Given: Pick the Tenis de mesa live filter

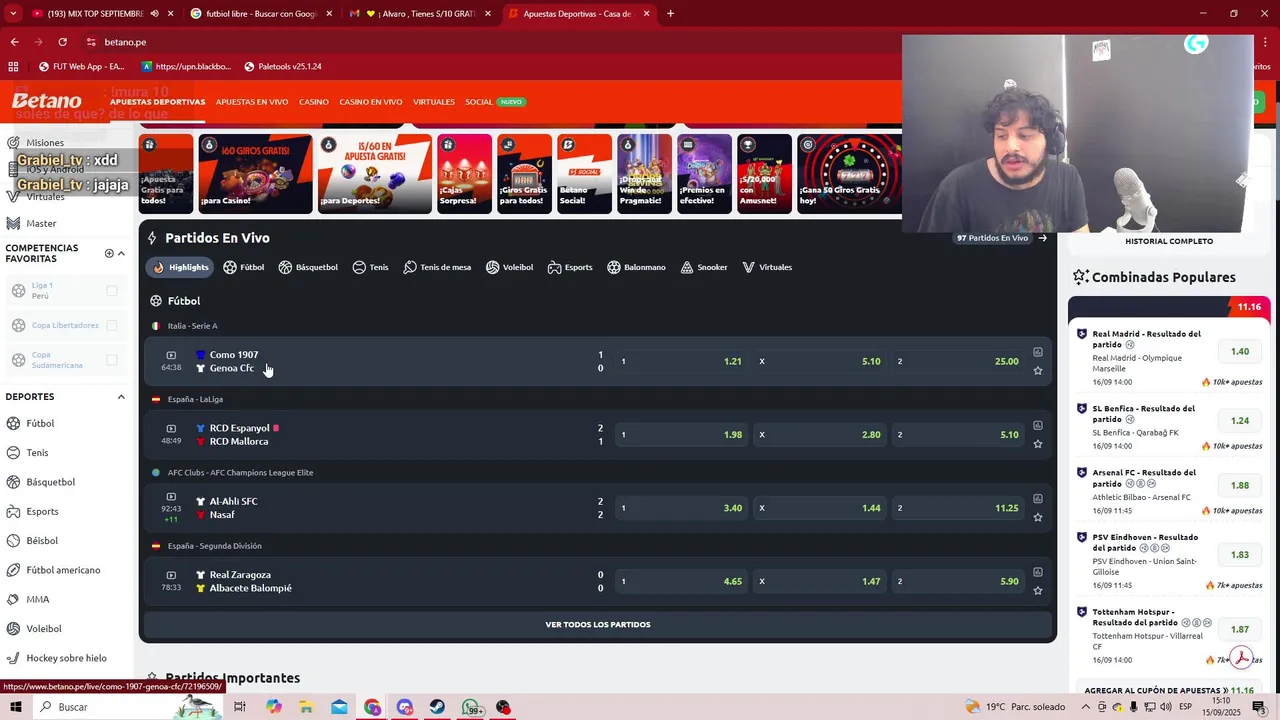Looking at the screenshot, I should pos(437,267).
